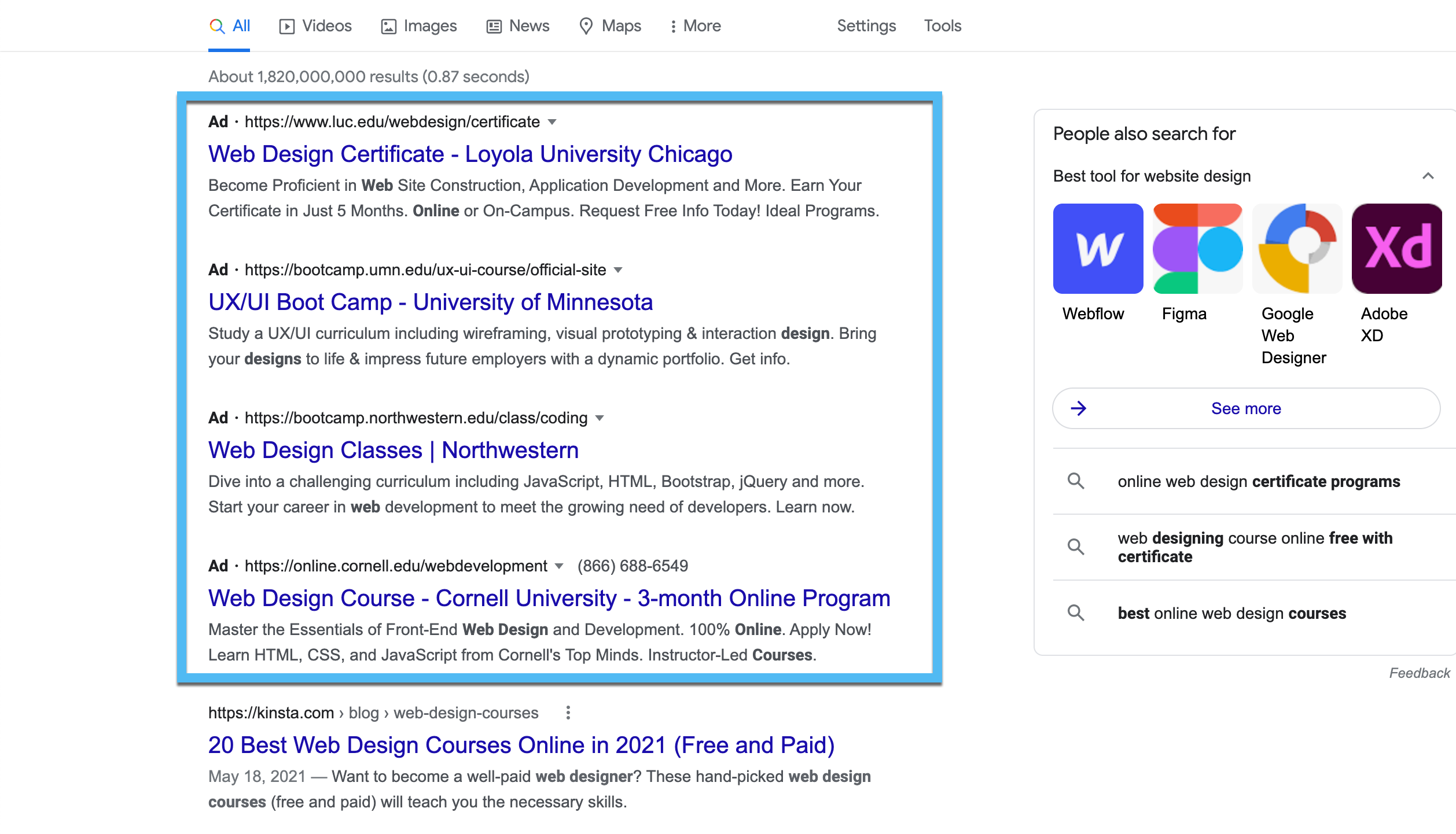Click the kinsta.com breadcrumb URL

[x=373, y=713]
